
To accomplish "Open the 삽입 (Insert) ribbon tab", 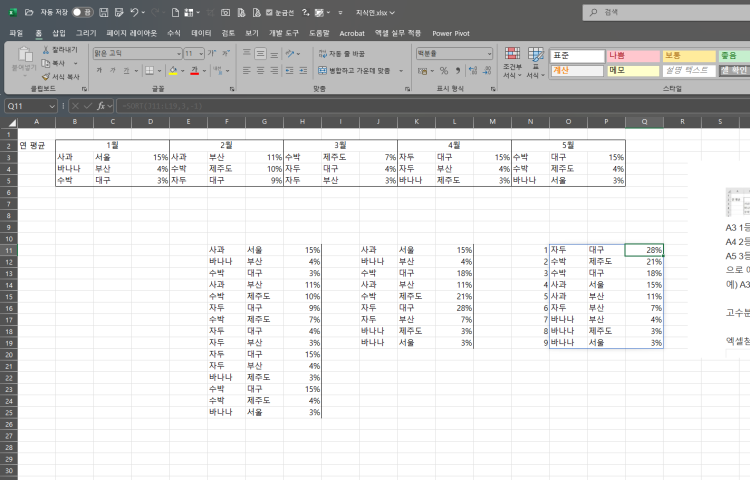I will pos(59,33).
